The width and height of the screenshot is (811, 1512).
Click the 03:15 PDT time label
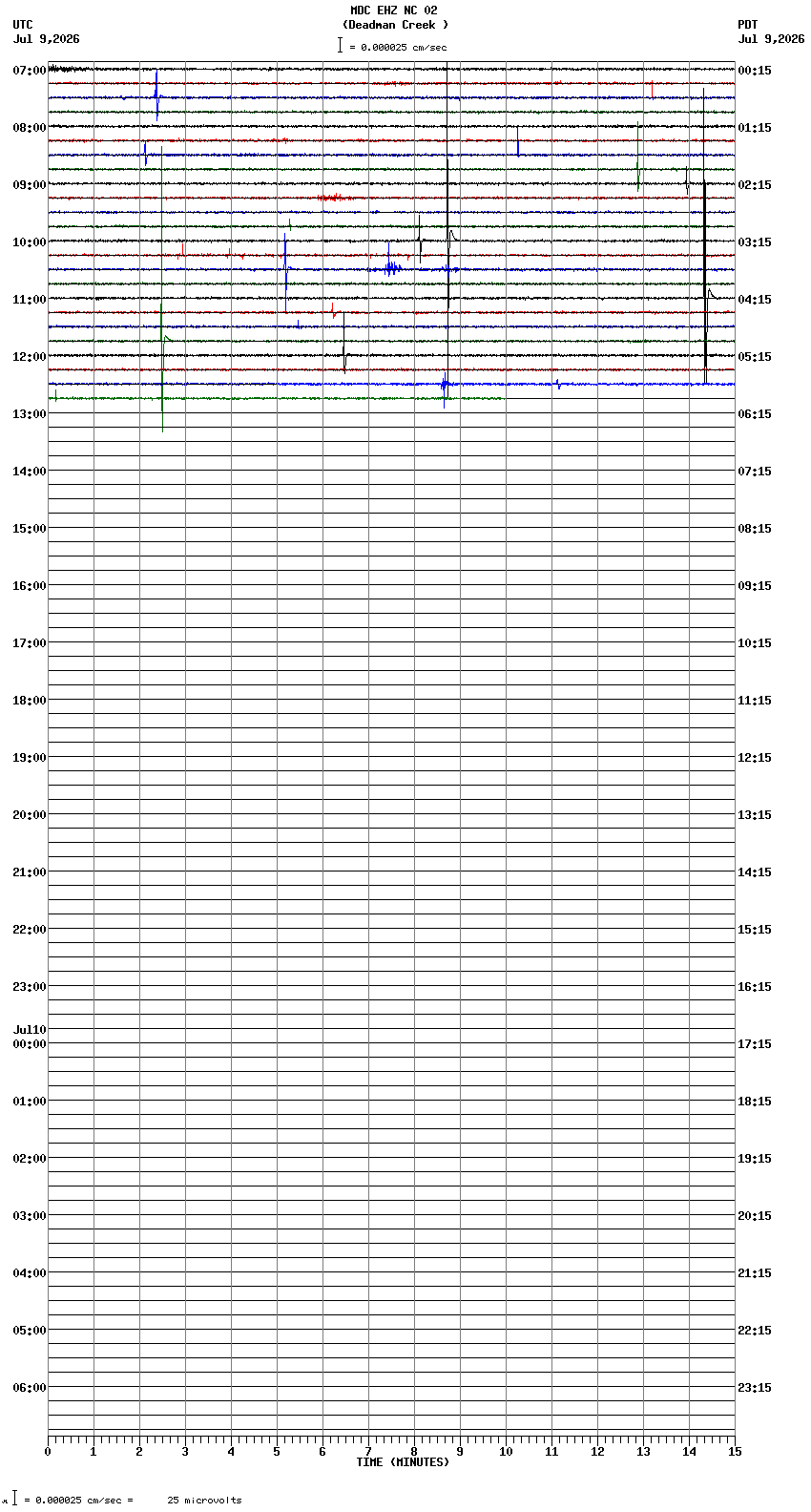click(755, 242)
